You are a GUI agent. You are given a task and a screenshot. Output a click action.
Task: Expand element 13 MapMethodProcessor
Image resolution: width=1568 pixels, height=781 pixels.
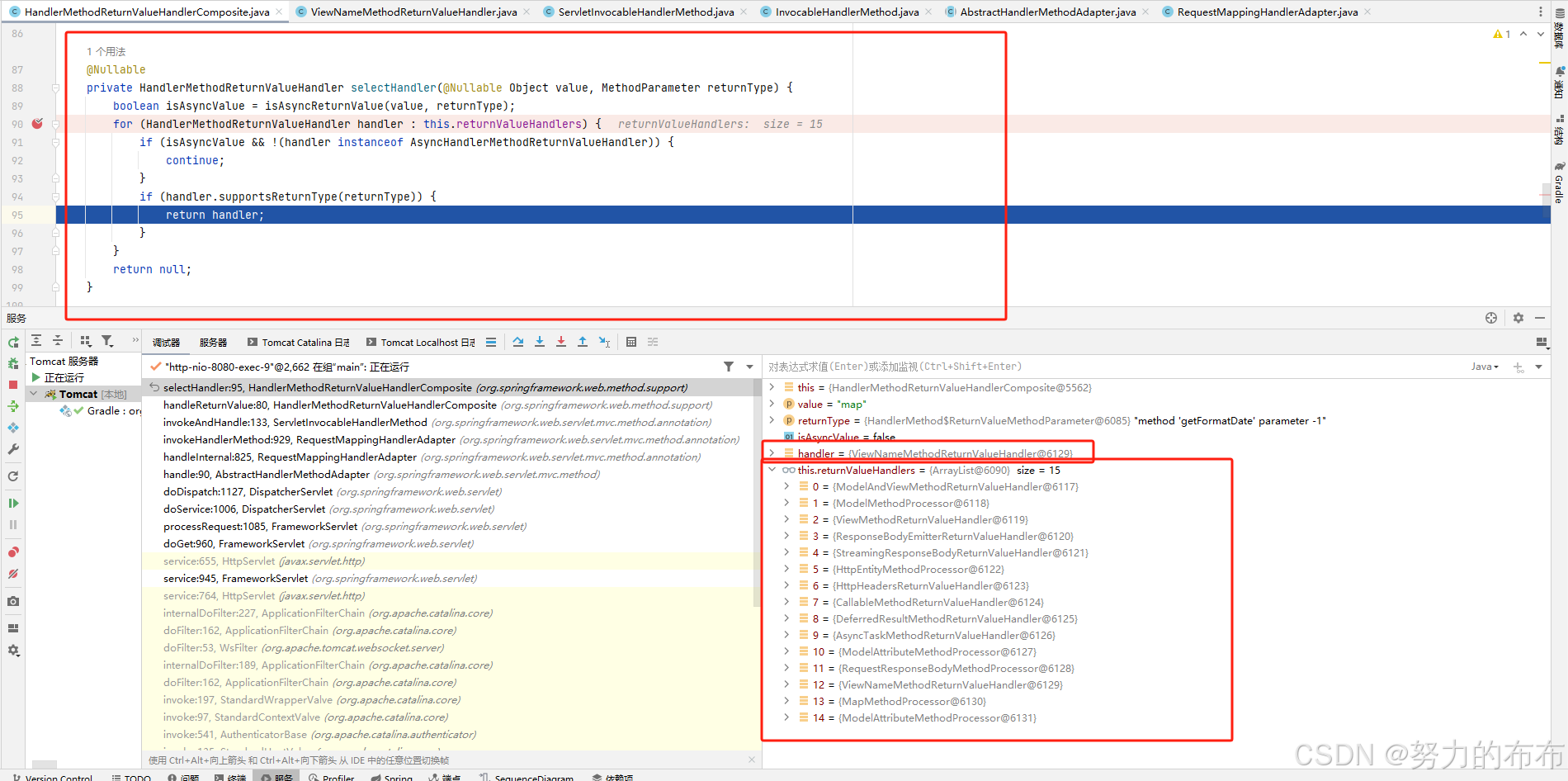click(x=786, y=701)
